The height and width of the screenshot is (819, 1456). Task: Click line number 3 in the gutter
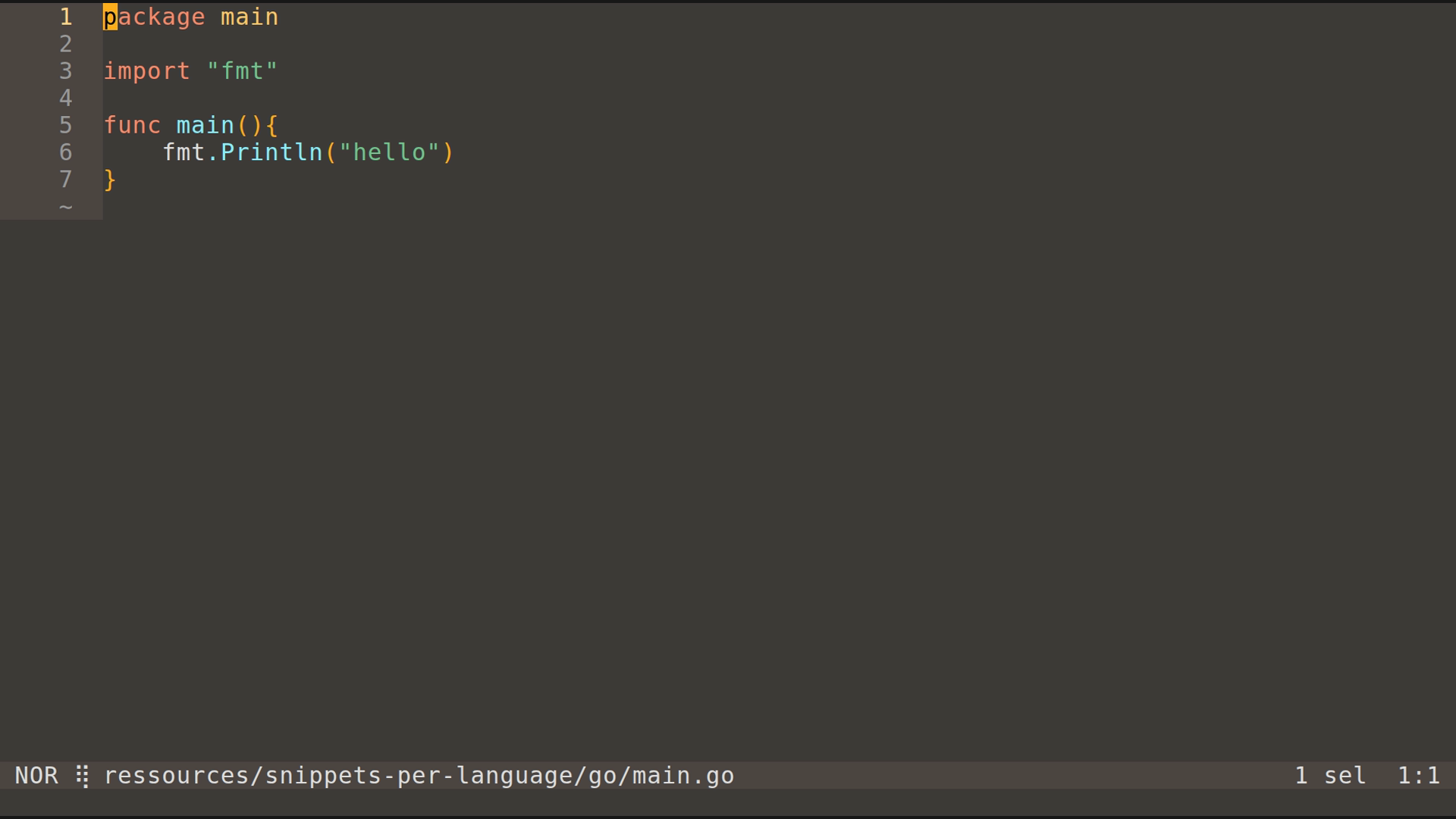pos(66,71)
